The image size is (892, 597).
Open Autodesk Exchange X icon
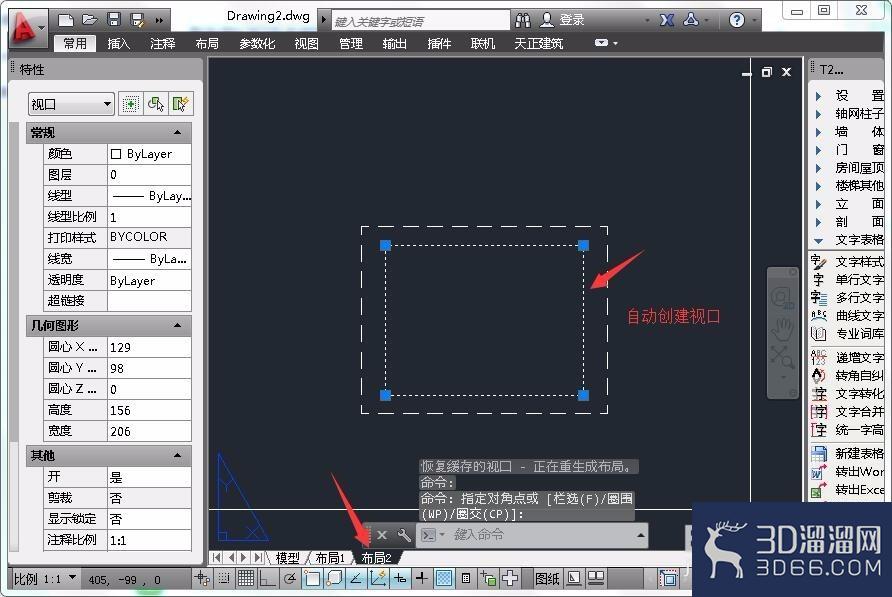[x=667, y=20]
